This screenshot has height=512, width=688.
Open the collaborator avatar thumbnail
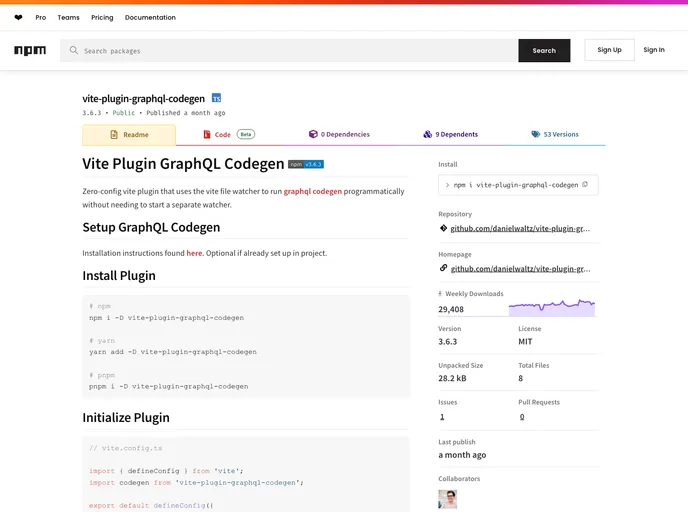point(448,499)
